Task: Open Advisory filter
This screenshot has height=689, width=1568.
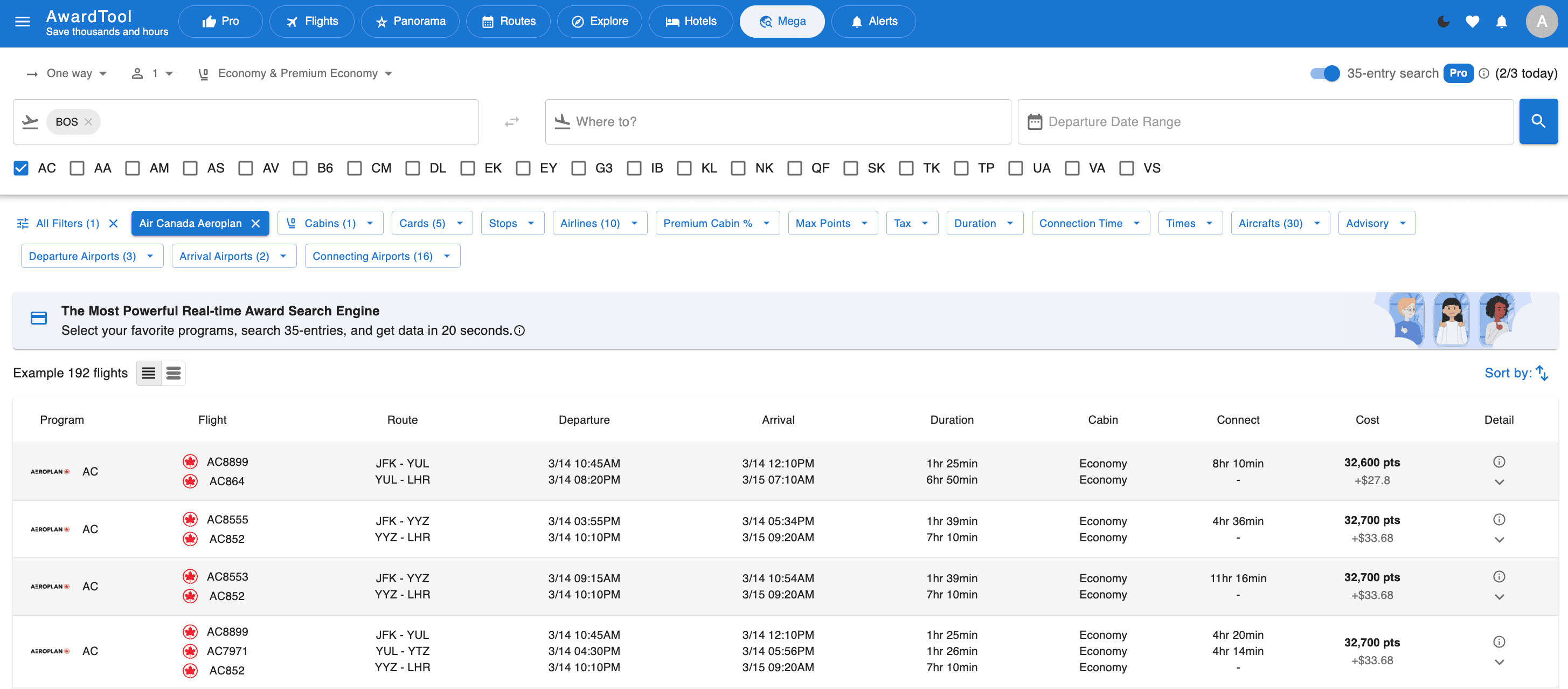Action: coord(1377,224)
